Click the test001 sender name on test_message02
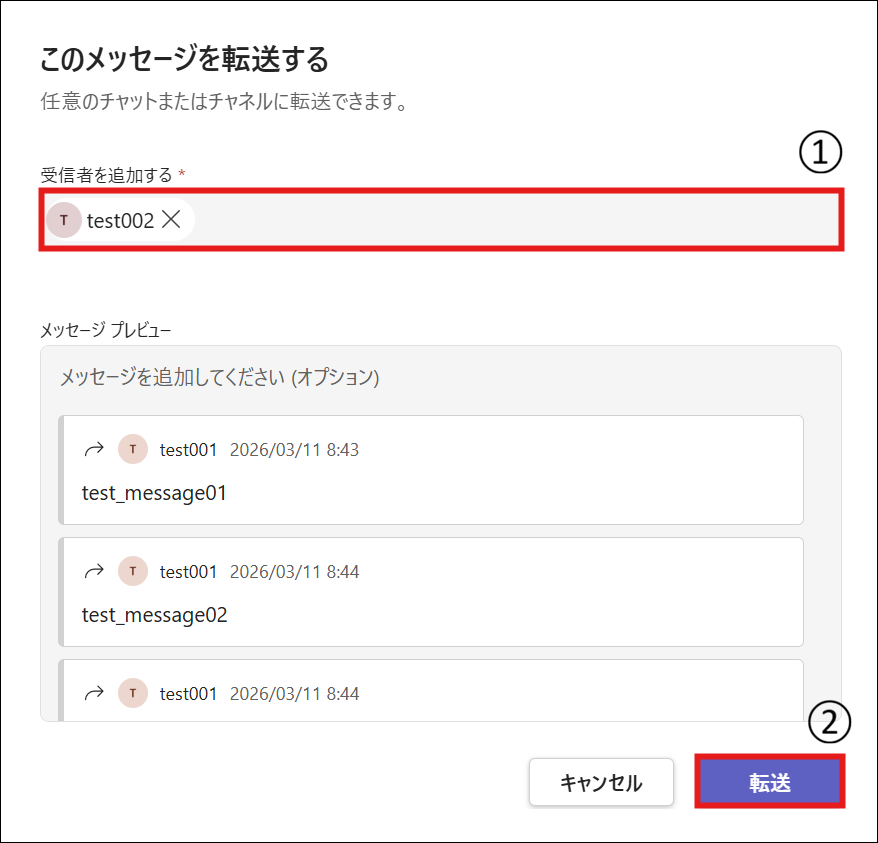Viewport: 878px width, 843px height. 188,572
